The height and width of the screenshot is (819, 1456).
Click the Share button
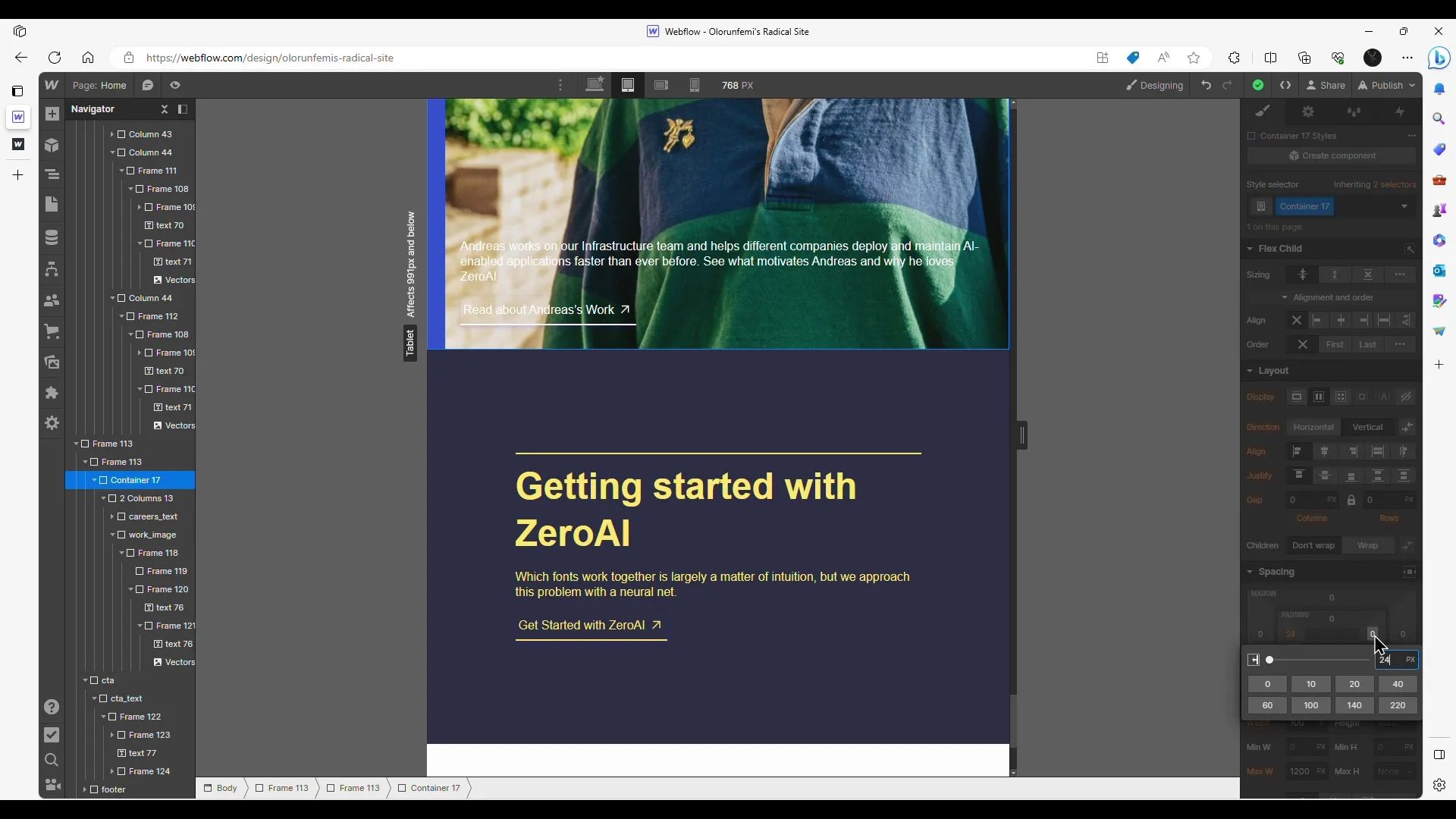[1326, 85]
